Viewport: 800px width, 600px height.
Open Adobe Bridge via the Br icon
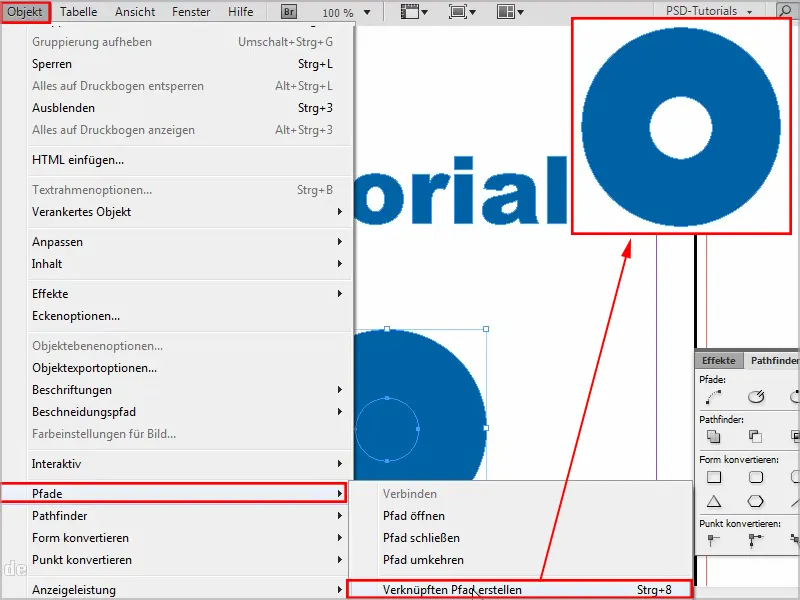click(x=289, y=12)
